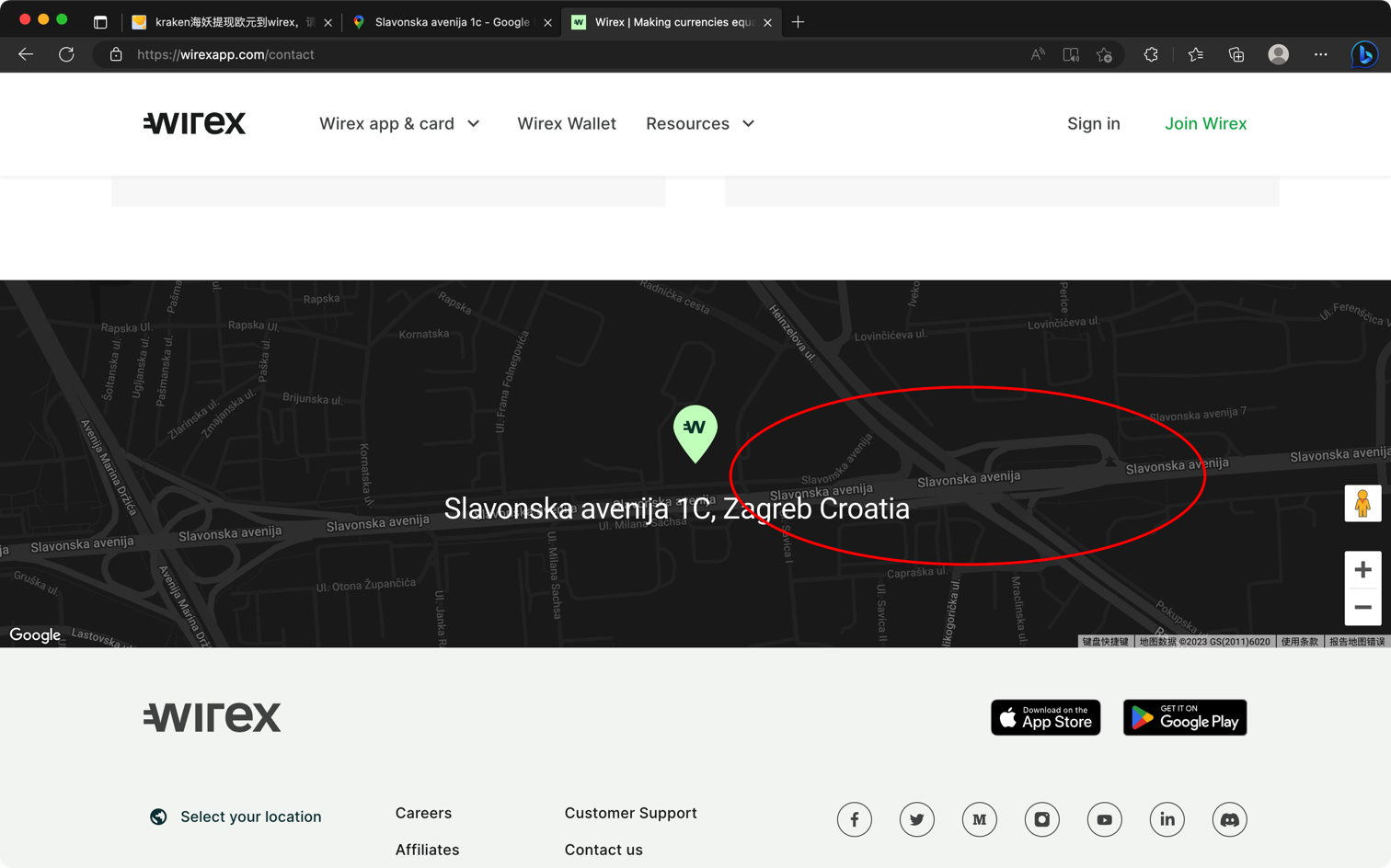
Task: Open the tab actions menu icon
Action: [x=100, y=22]
